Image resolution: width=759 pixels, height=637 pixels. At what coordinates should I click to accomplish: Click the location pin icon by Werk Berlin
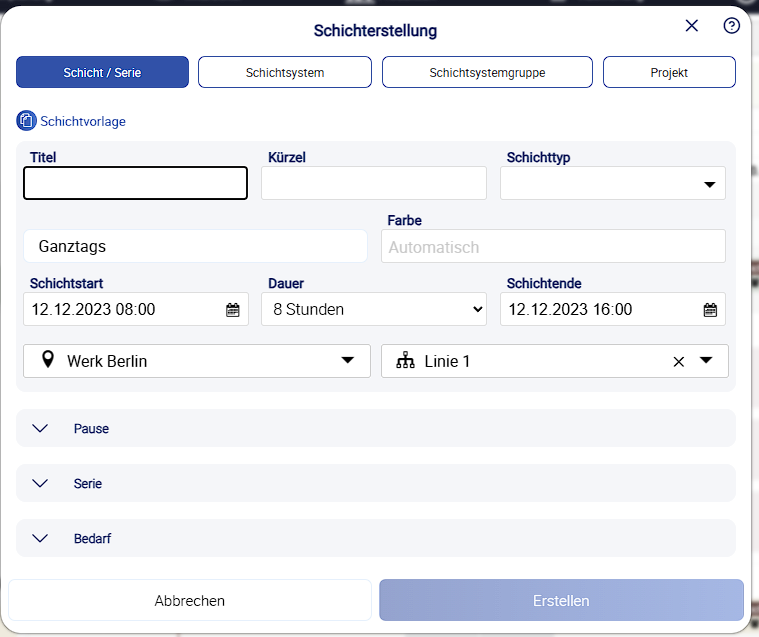(47, 361)
